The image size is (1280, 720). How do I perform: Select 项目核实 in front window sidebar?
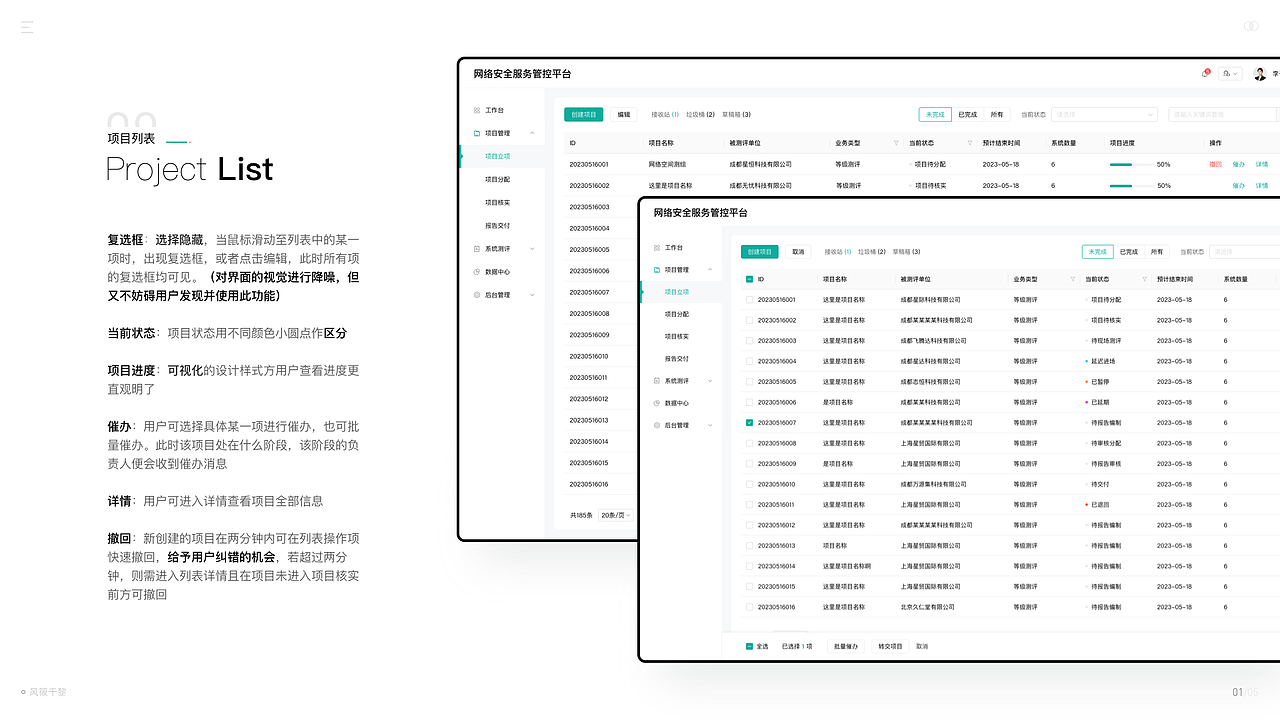[x=677, y=336]
